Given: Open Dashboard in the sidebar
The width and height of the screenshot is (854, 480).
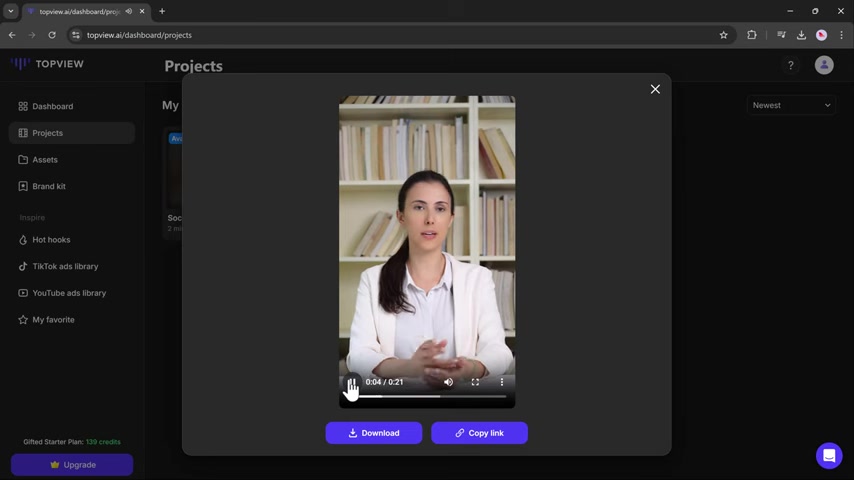Looking at the screenshot, I should tap(71, 106).
